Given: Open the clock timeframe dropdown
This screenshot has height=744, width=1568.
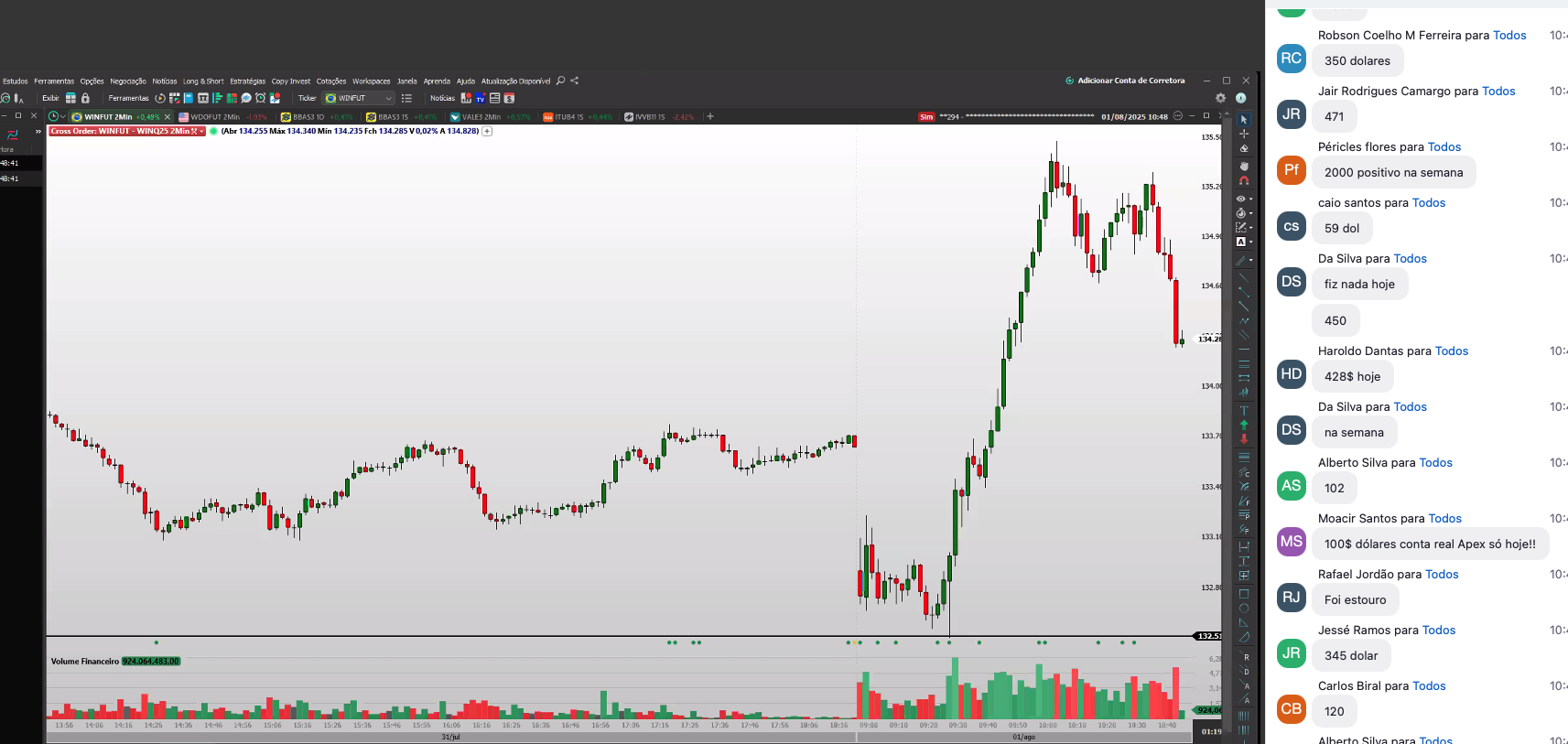Looking at the screenshot, I should (x=57, y=116).
